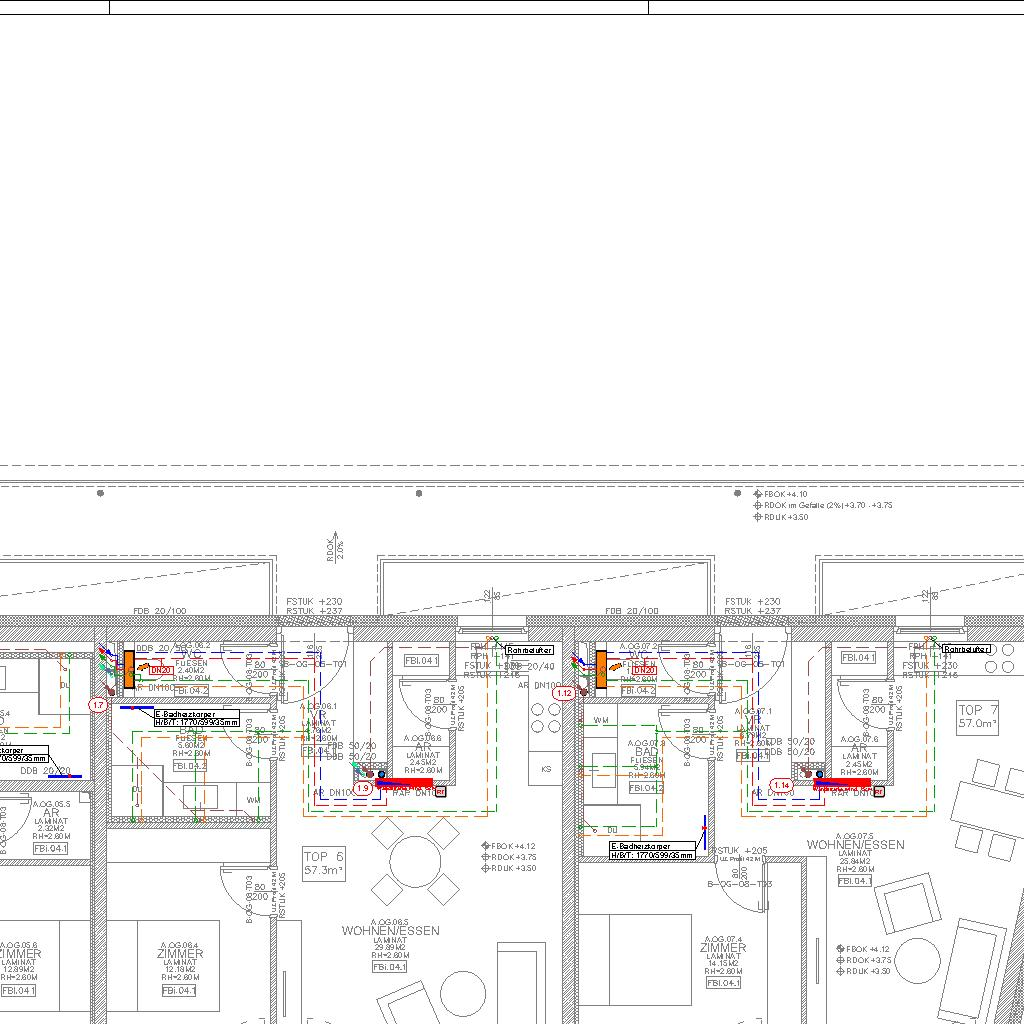Select the red radiator bar near marker 1.9

pos(404,783)
